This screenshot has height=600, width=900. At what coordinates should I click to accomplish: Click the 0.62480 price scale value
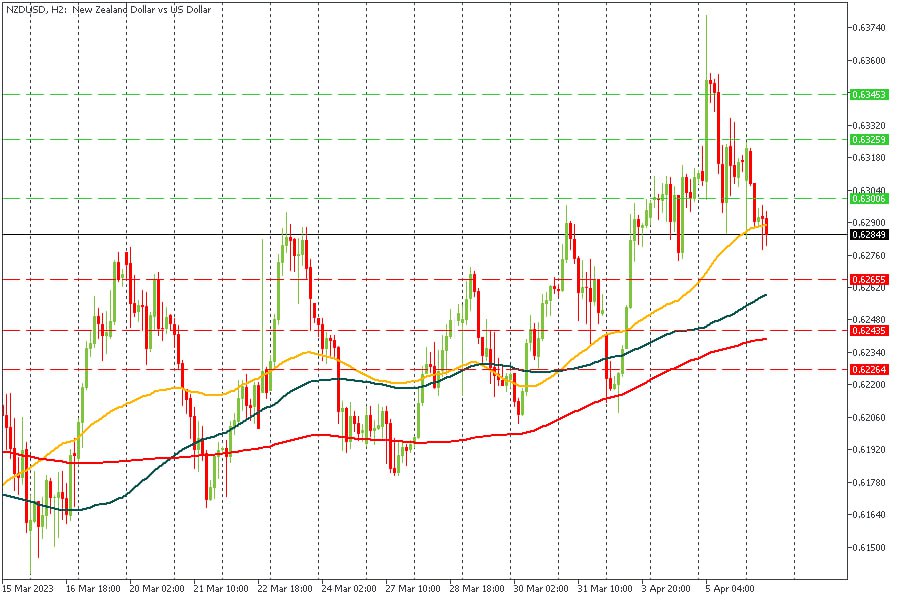click(868, 320)
